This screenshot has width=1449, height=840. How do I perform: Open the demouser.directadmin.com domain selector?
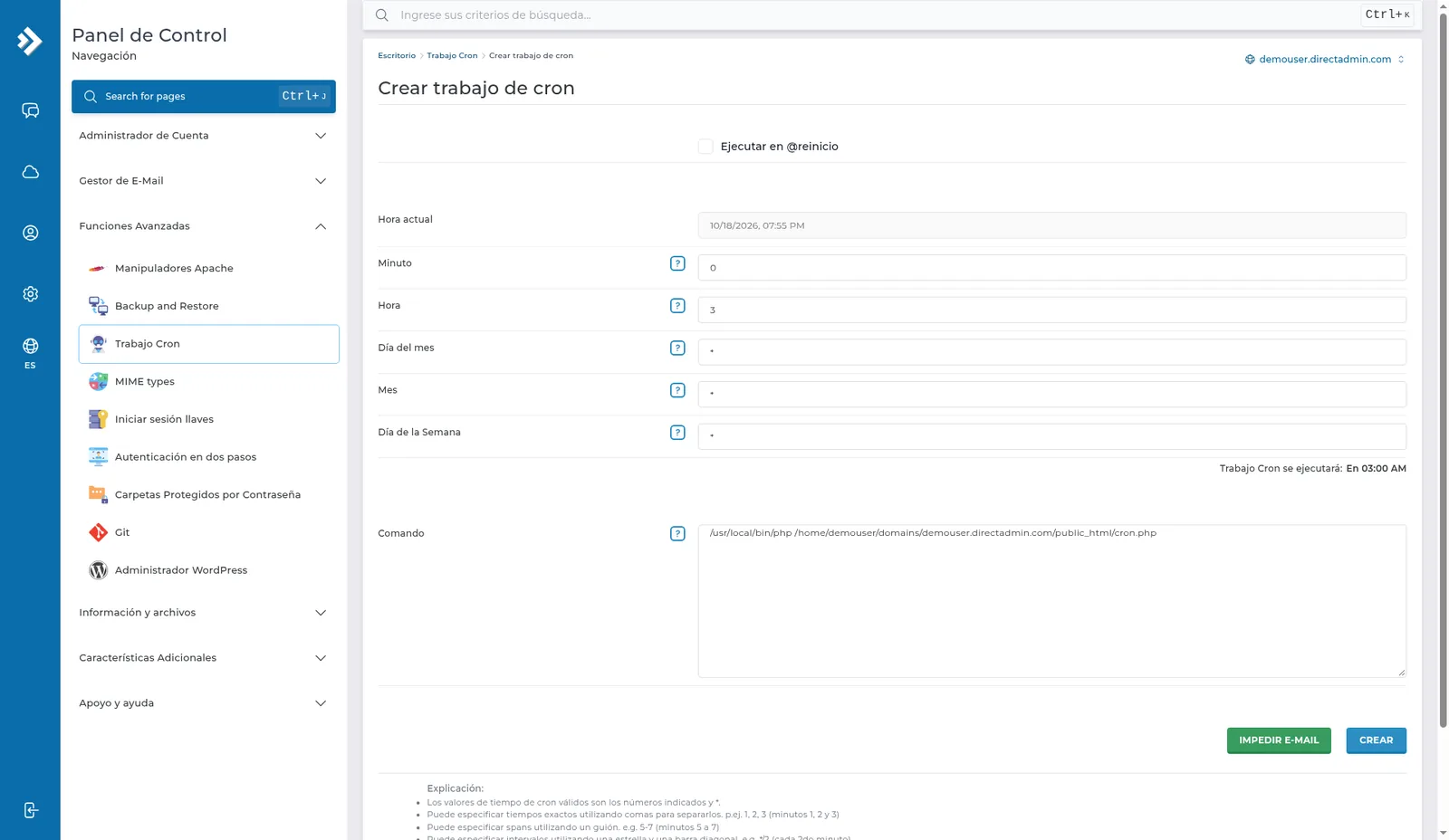[1325, 60]
